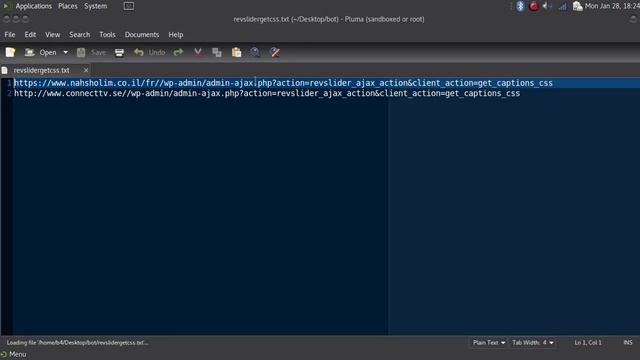Click the Print toolbar icon

[119, 52]
